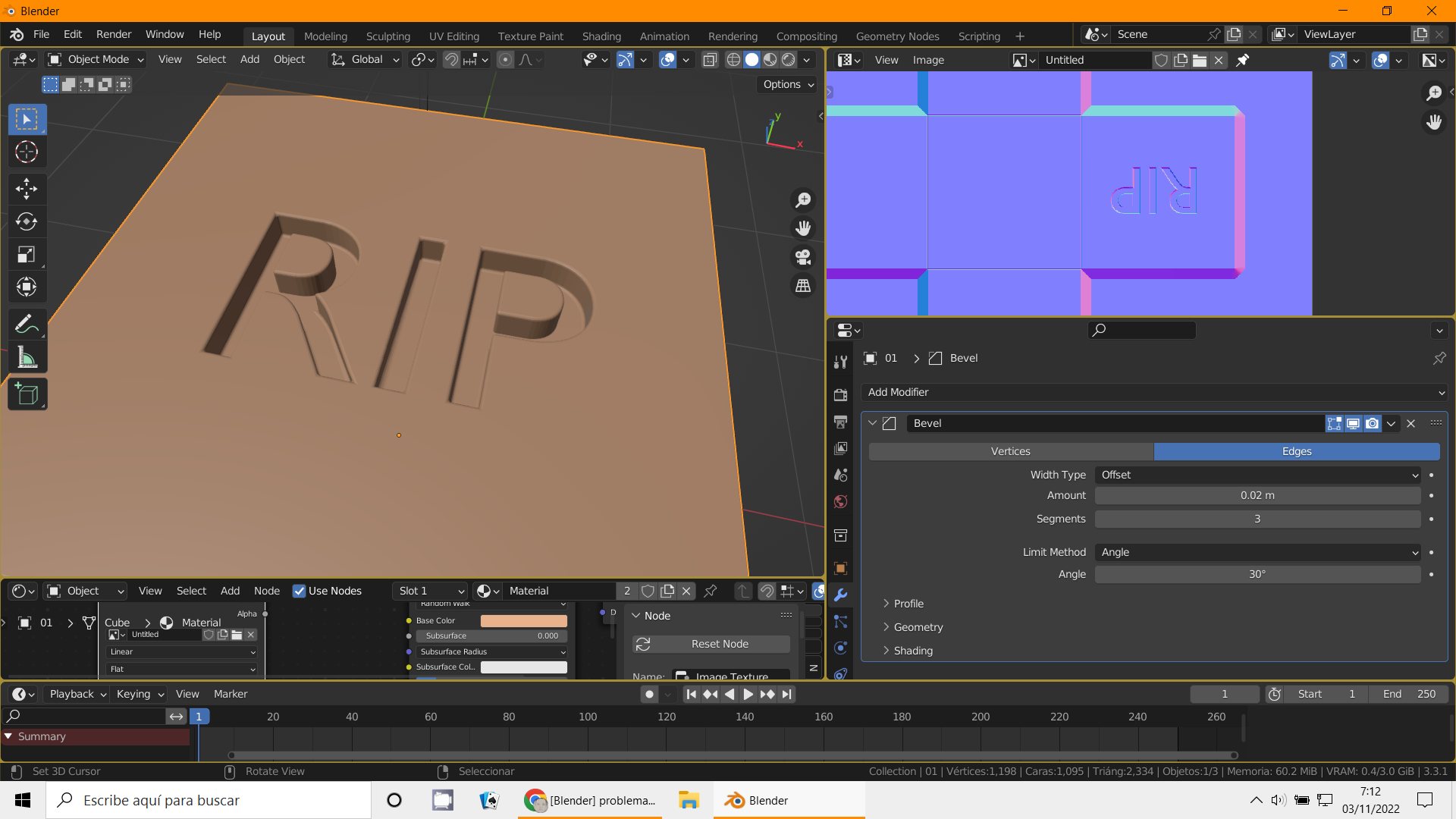Viewport: 1456px width, 819px height.
Task: Click the Windows taskbar search box
Action: tap(209, 800)
